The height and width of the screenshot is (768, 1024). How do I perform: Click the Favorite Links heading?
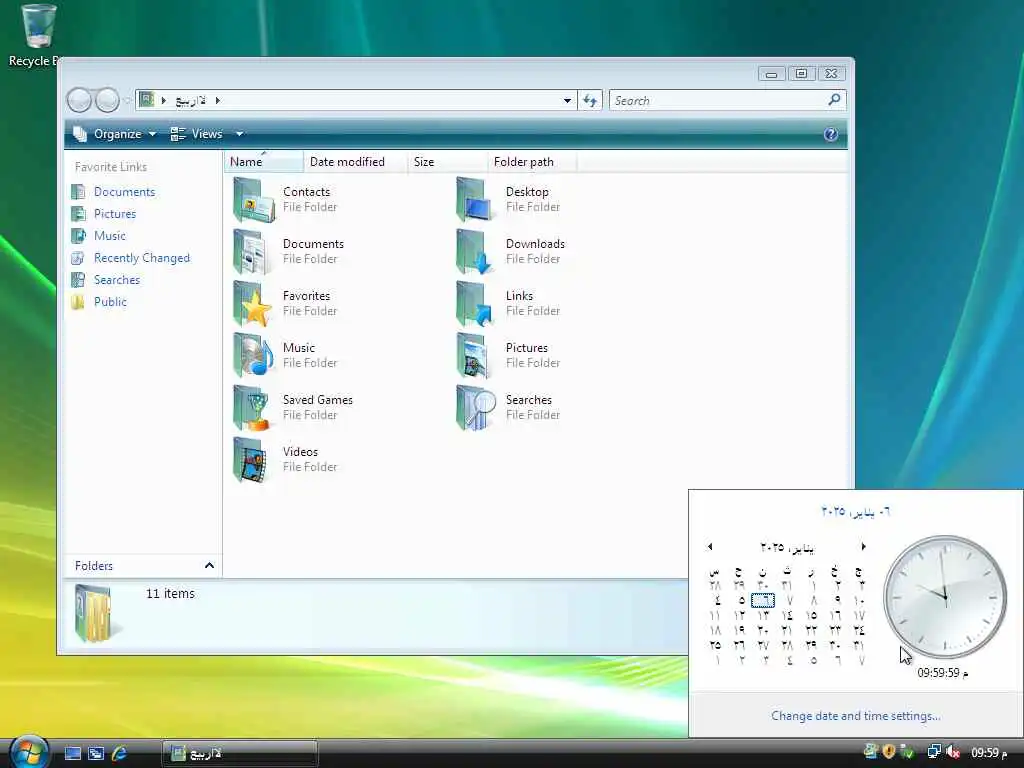tap(110, 167)
